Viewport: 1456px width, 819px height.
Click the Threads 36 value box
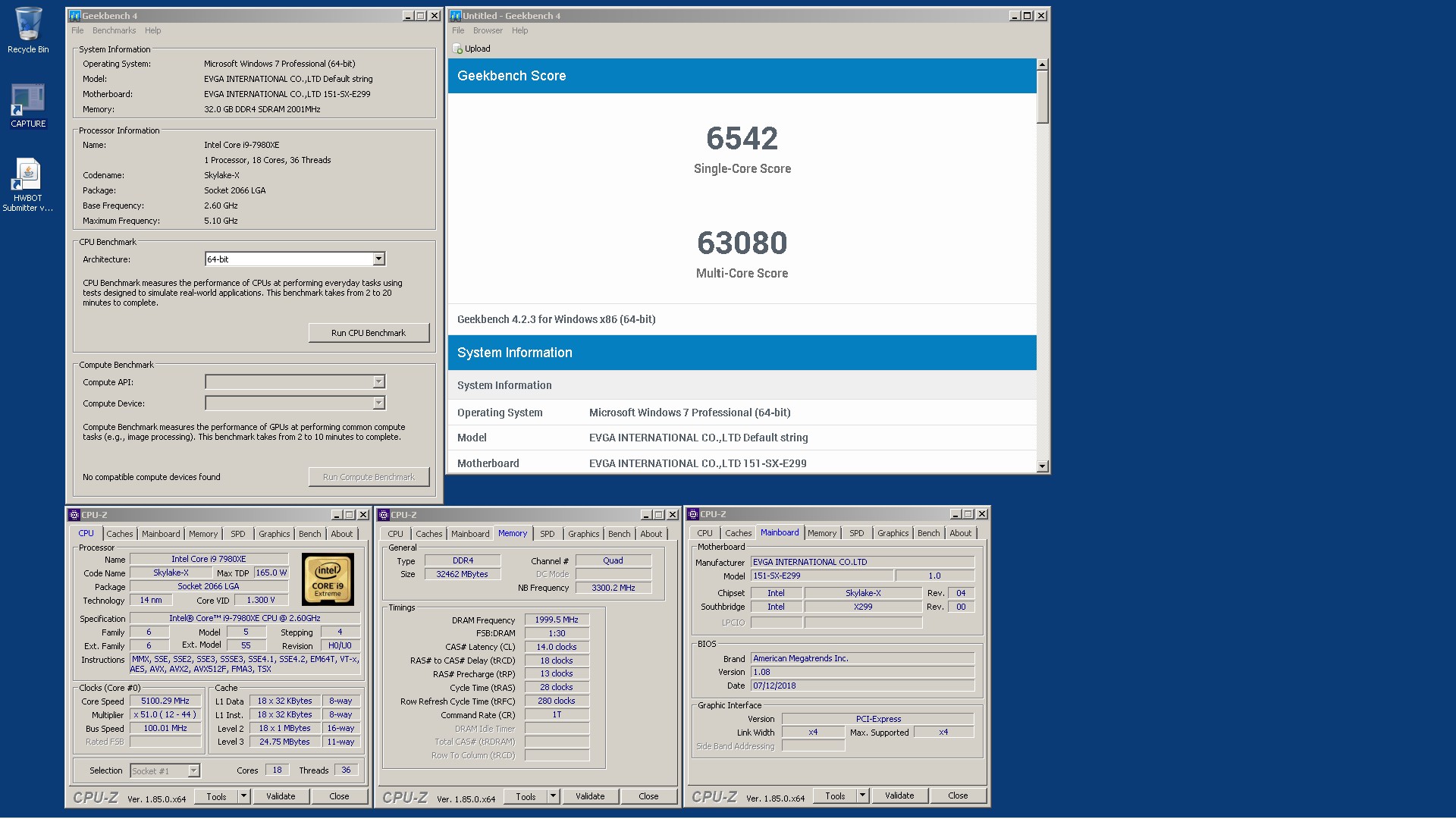point(346,770)
